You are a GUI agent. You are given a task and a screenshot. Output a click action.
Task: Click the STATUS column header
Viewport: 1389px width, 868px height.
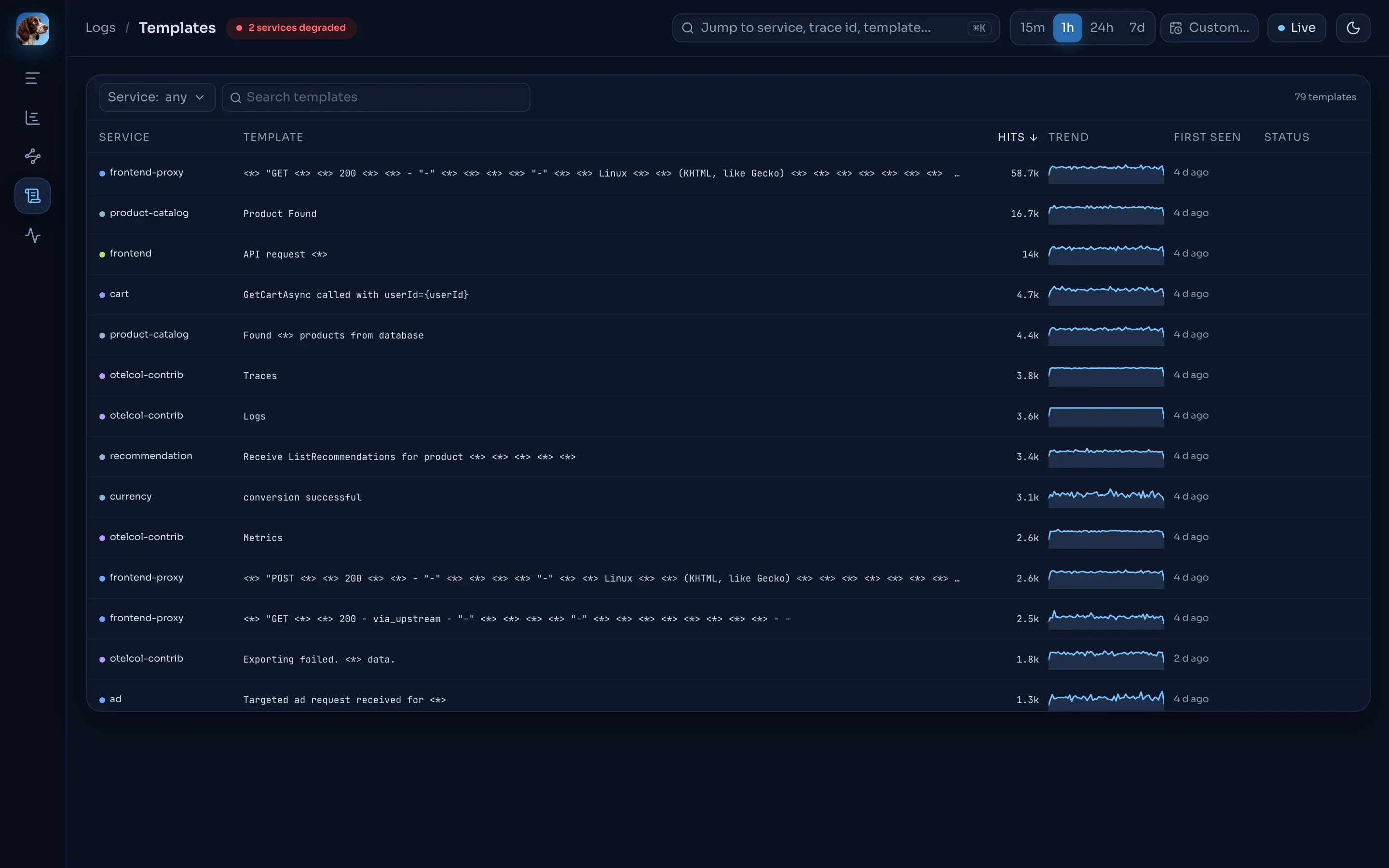coord(1286,137)
